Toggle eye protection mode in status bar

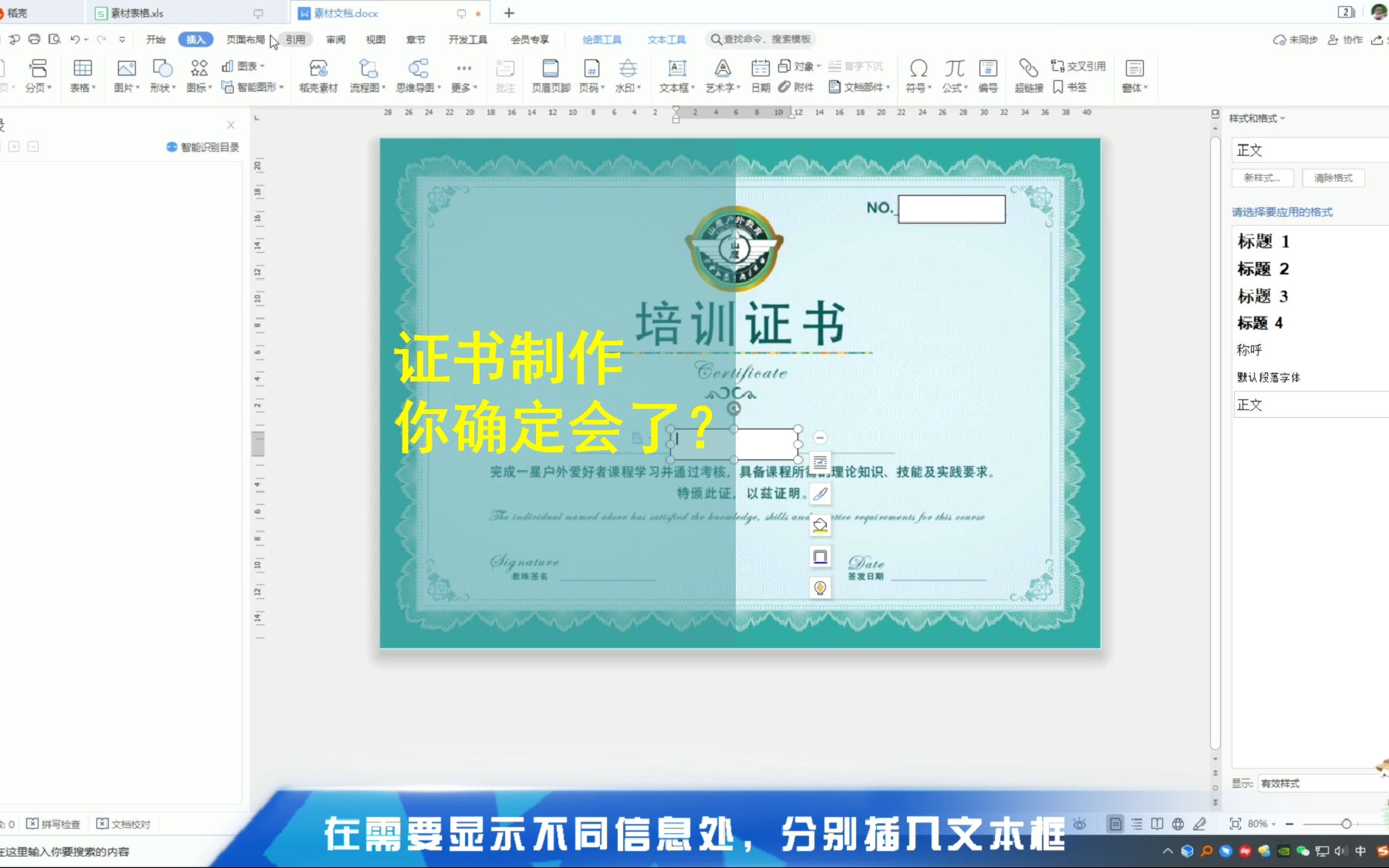click(x=1080, y=824)
